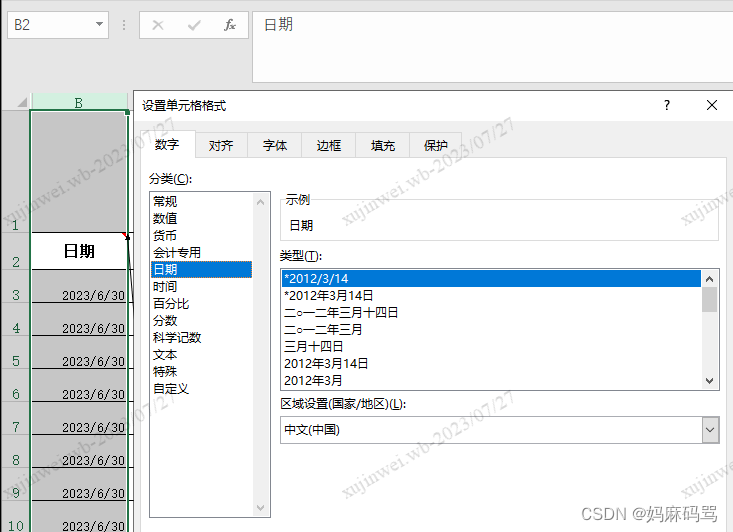The height and width of the screenshot is (532, 733).
Task: Open the 中文(中国) locale dropdown
Action: click(x=710, y=430)
